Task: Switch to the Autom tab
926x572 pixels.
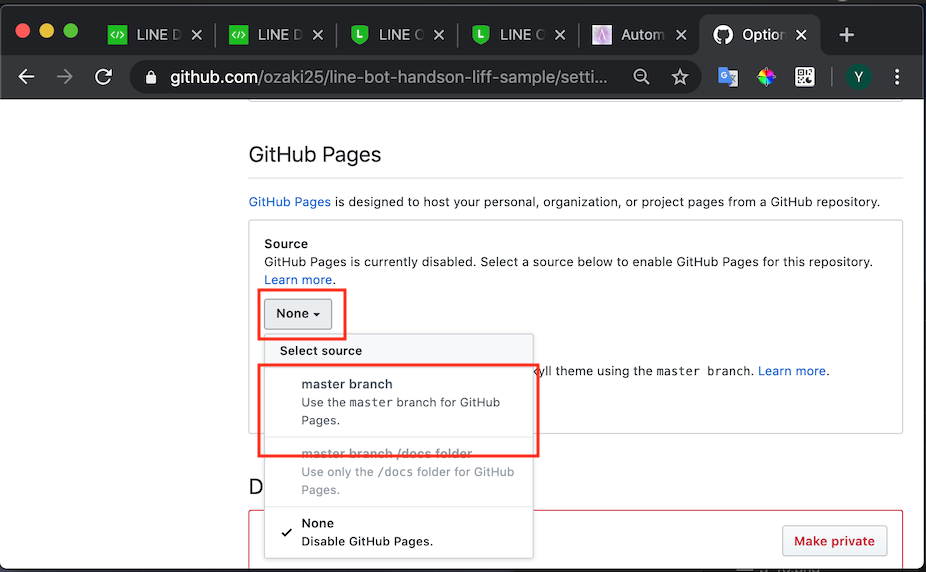Action: point(641,35)
